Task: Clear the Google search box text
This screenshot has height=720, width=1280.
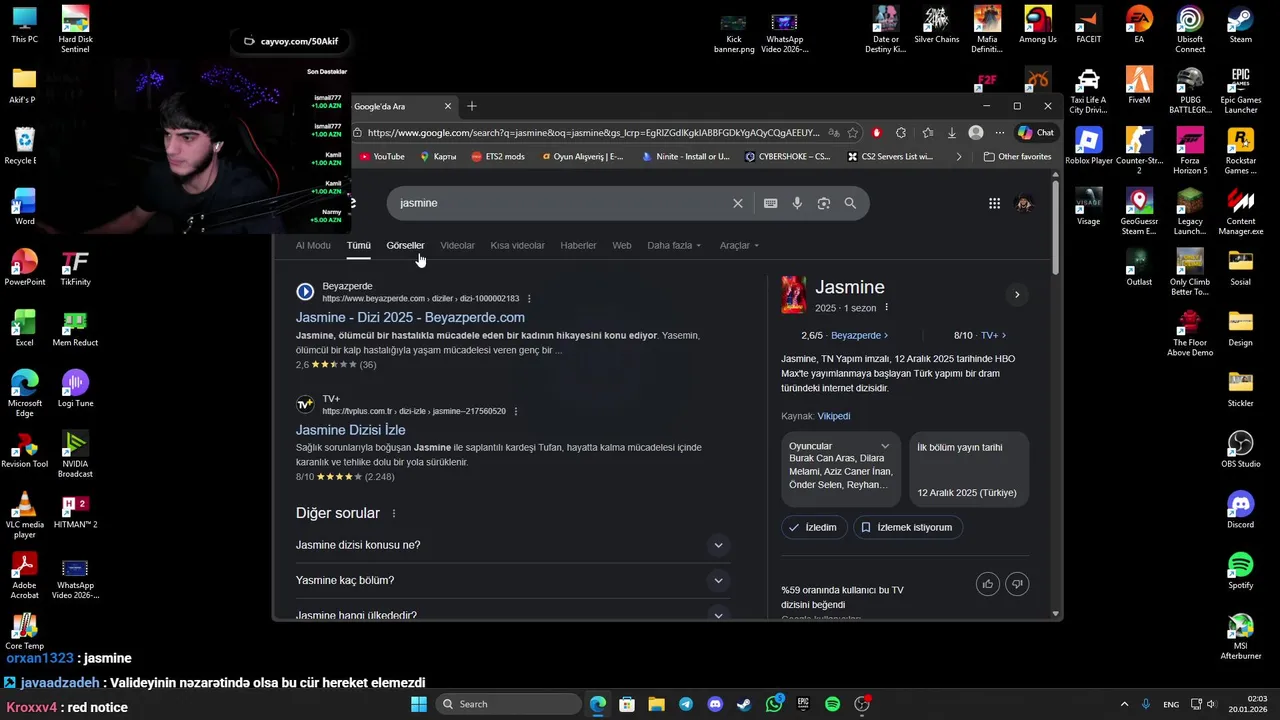Action: pyautogui.click(x=738, y=203)
